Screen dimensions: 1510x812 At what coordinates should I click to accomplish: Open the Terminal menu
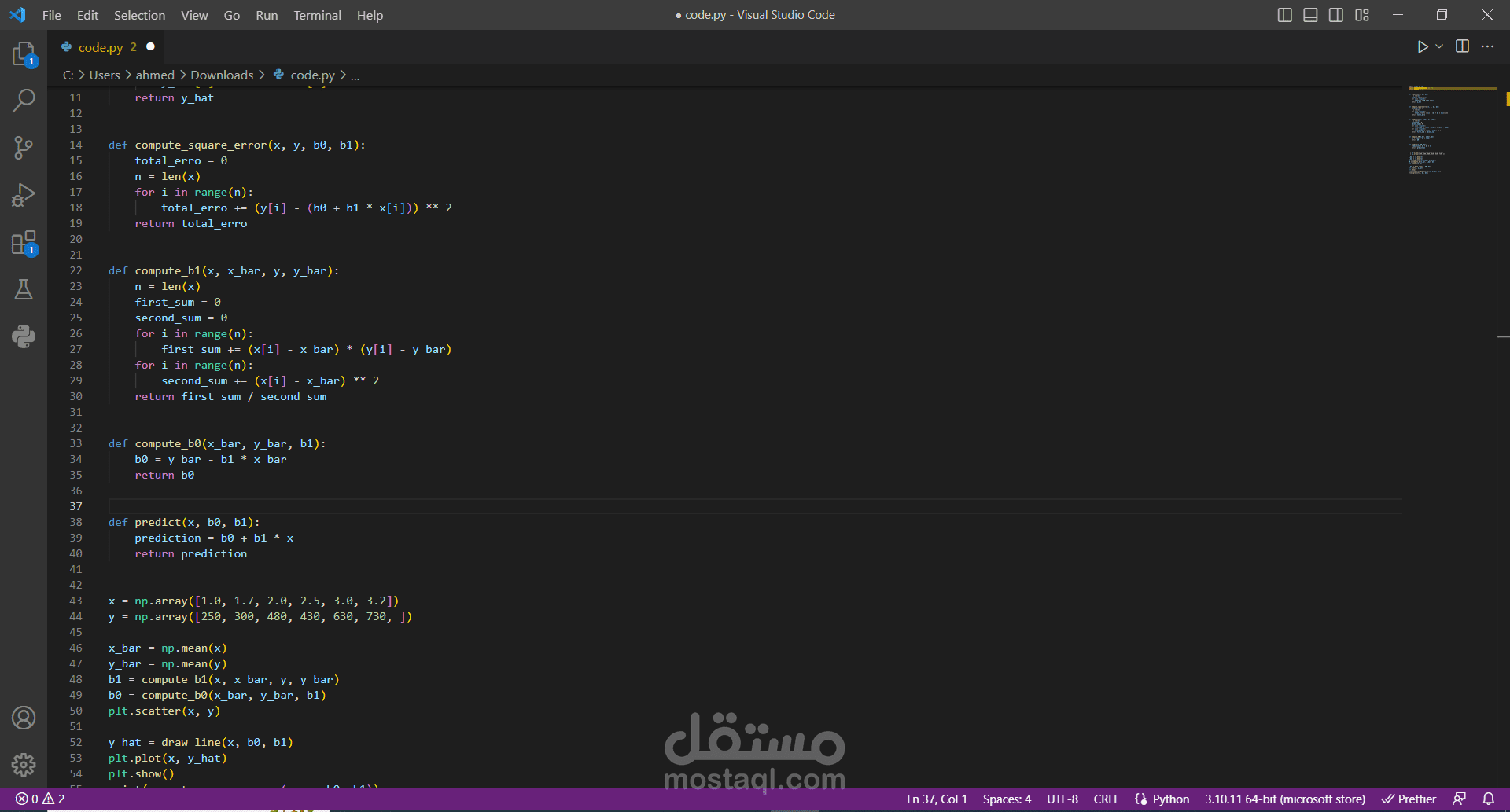click(x=317, y=15)
